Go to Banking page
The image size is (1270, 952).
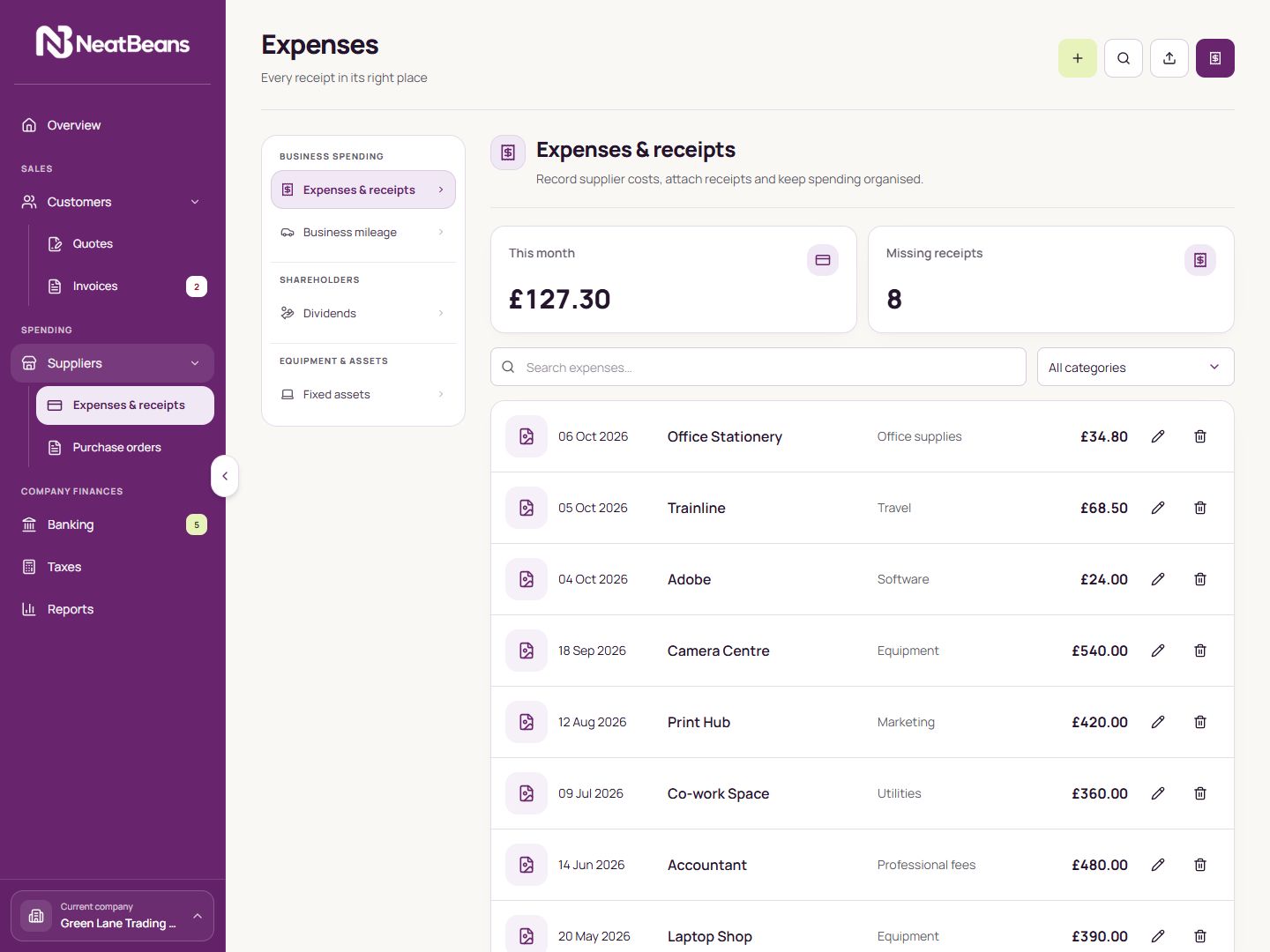(x=112, y=524)
